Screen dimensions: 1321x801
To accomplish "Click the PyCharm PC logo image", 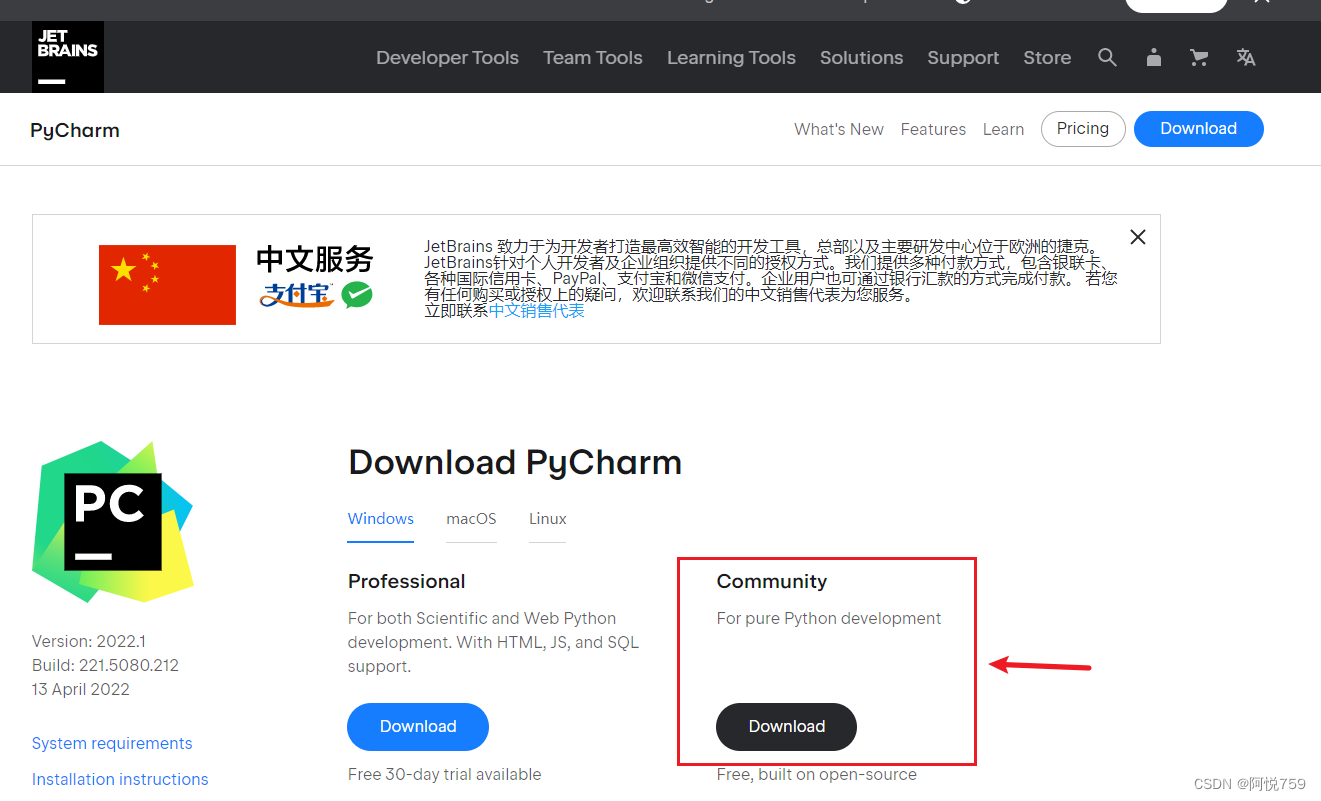I will [x=113, y=522].
